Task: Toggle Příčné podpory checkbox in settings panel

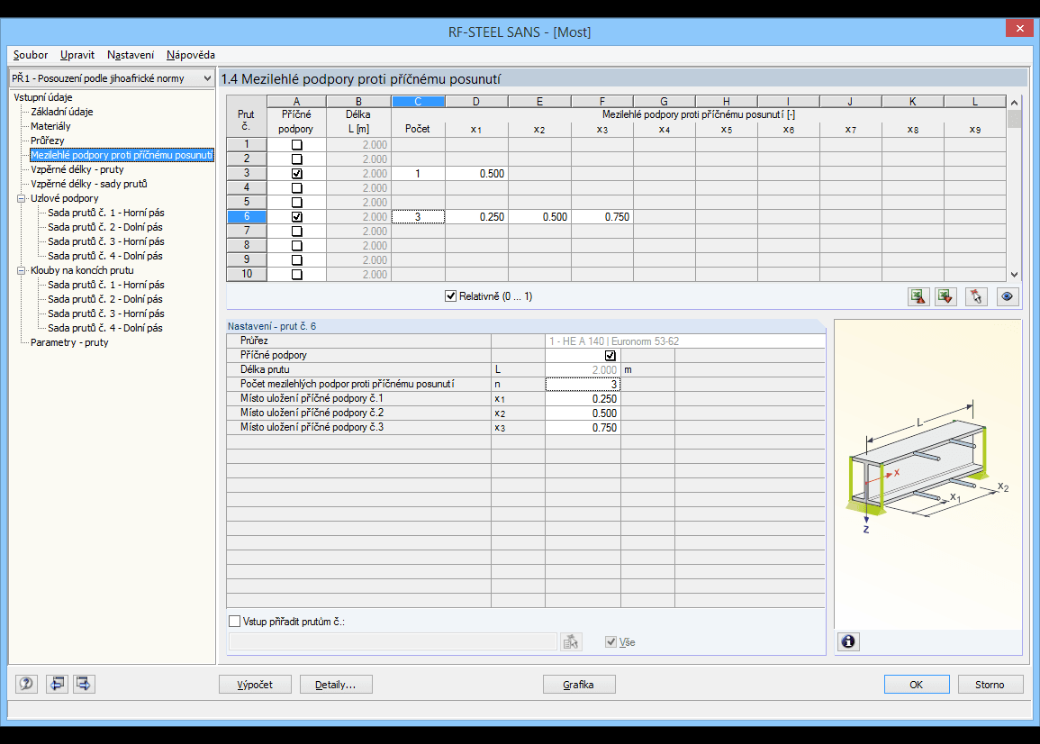Action: pos(610,355)
